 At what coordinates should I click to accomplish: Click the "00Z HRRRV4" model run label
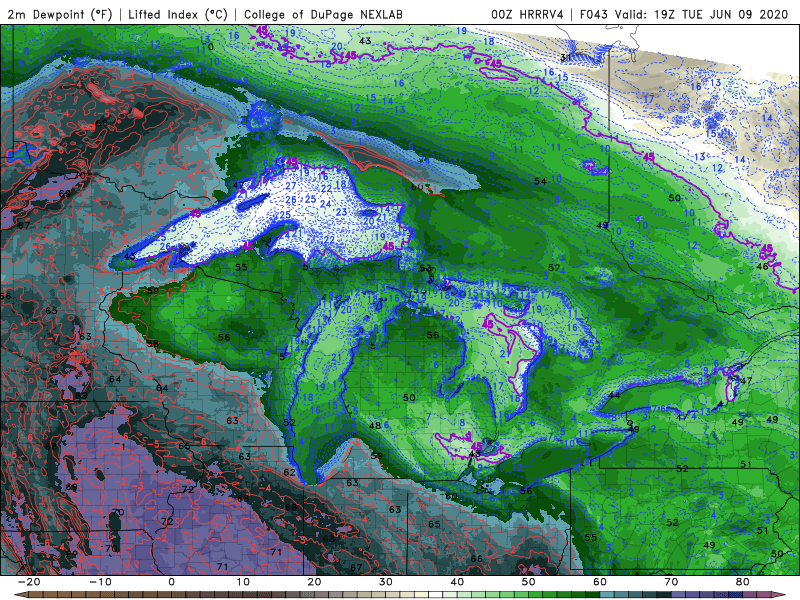(x=527, y=14)
